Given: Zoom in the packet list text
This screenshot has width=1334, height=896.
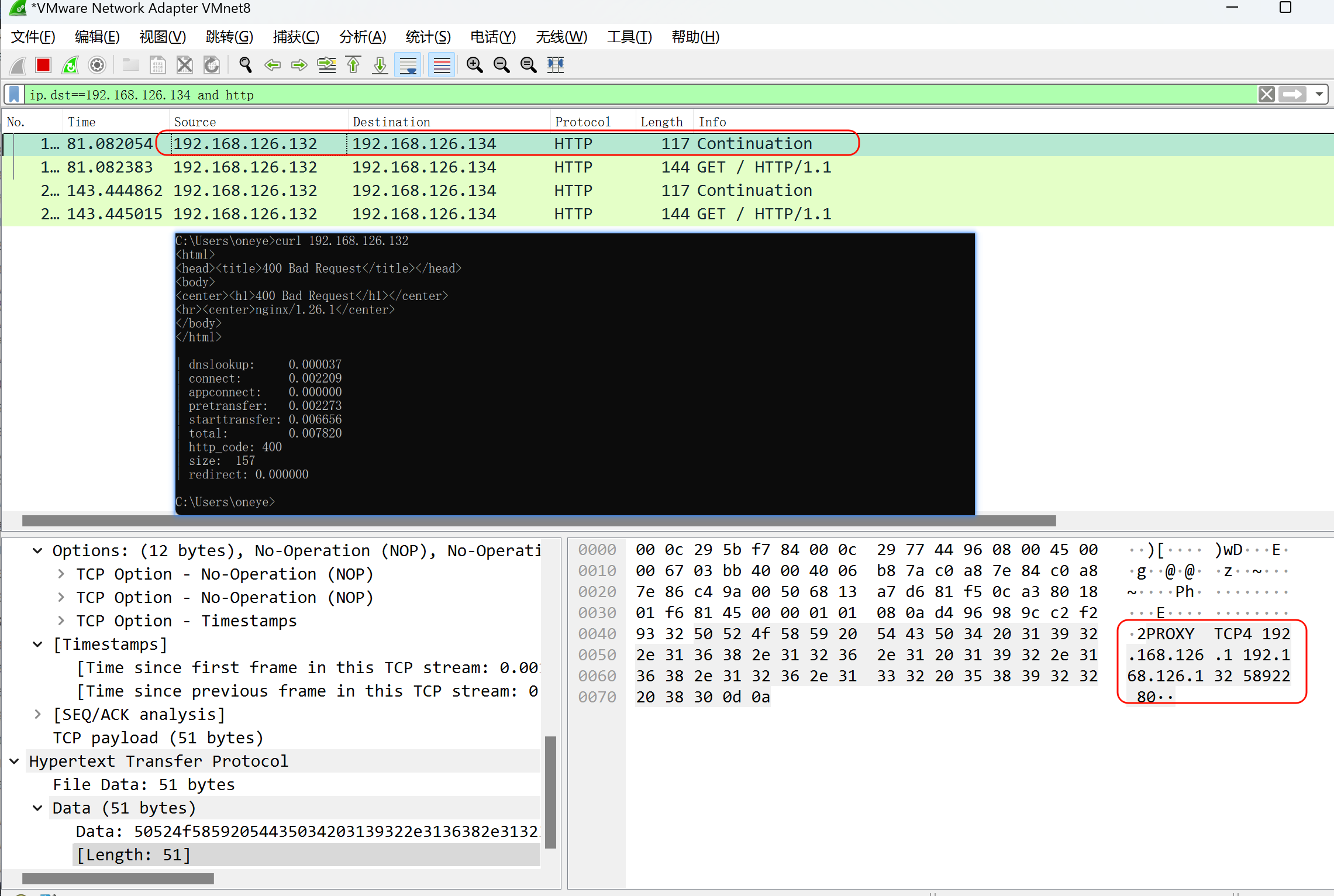Looking at the screenshot, I should click(474, 65).
